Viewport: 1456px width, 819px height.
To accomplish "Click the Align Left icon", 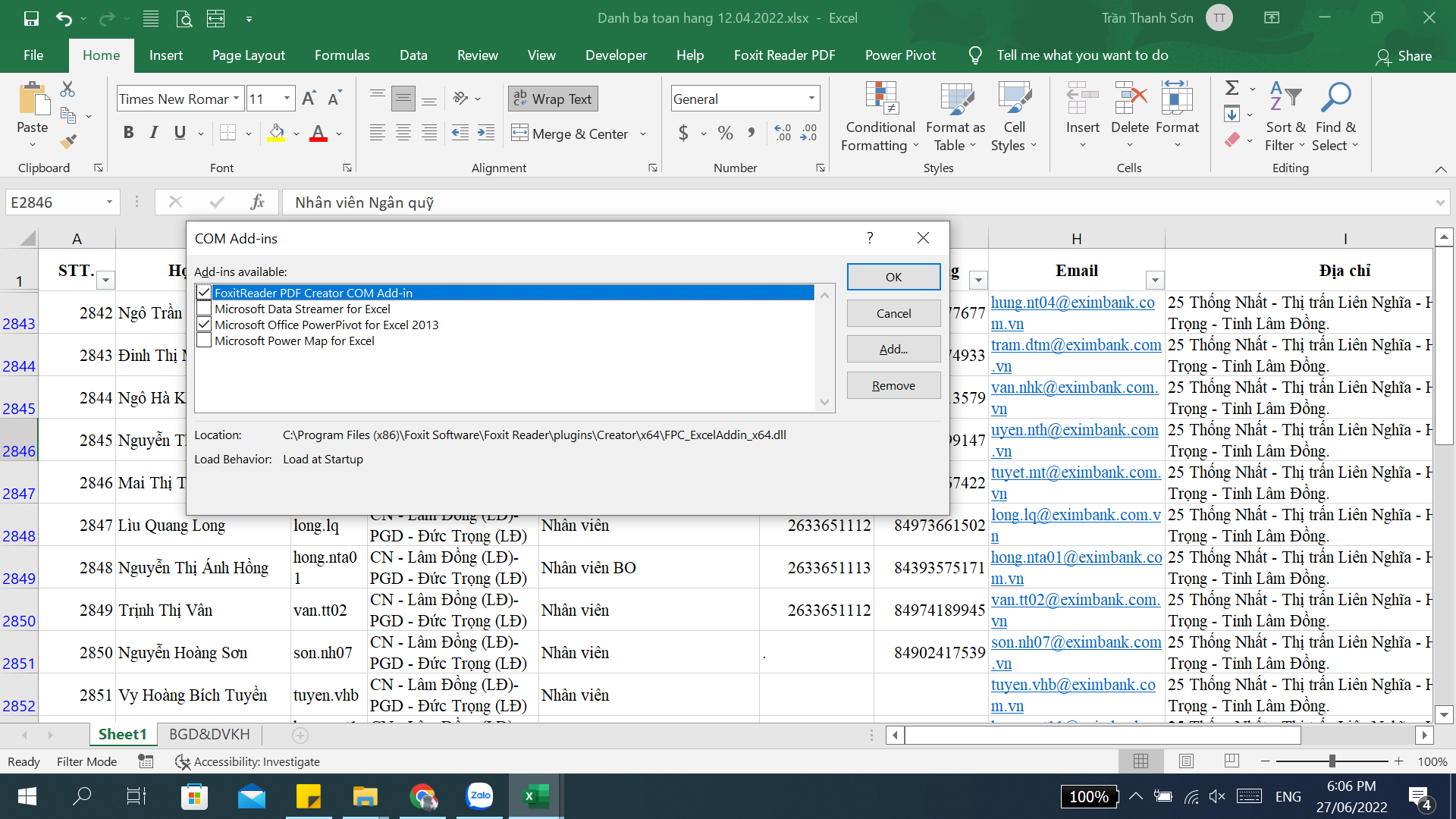I will pos(377,133).
